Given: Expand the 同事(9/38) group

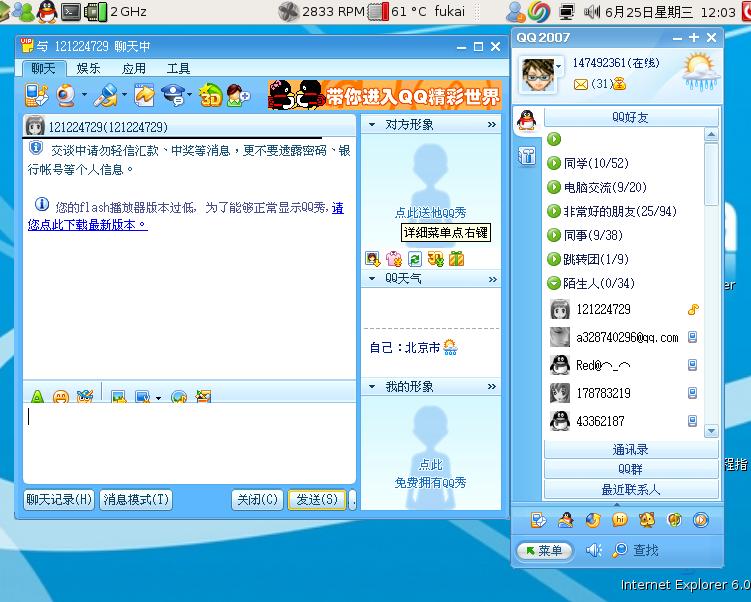Looking at the screenshot, I should click(554, 235).
